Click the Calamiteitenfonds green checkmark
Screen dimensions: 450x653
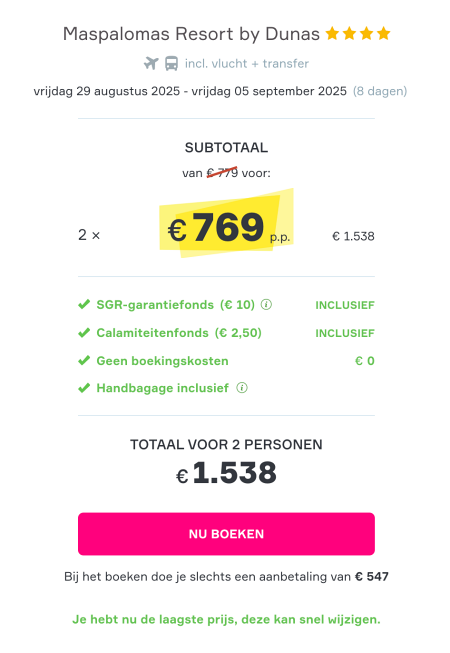(x=84, y=333)
